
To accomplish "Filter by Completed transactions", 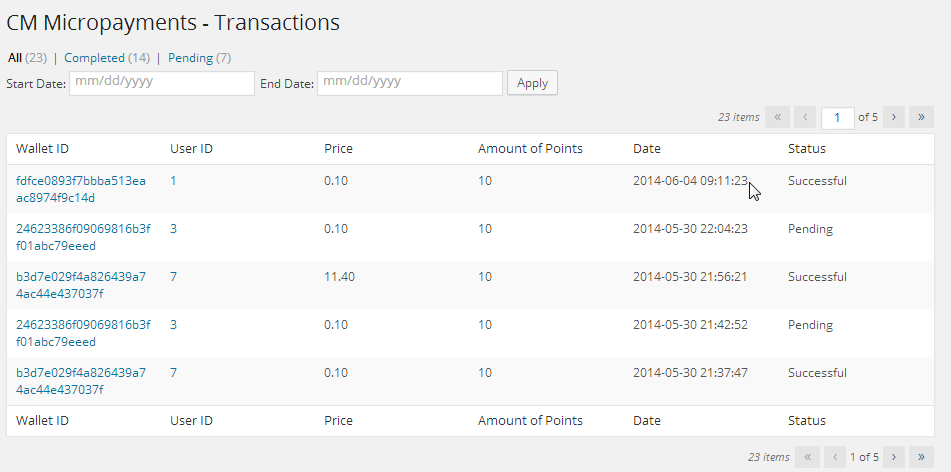I will (x=94, y=58).
